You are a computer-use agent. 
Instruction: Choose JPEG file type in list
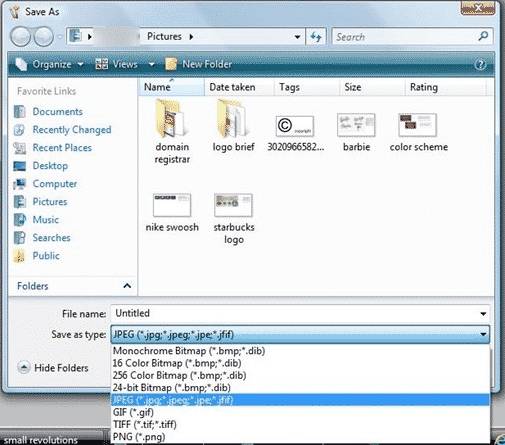(300, 400)
